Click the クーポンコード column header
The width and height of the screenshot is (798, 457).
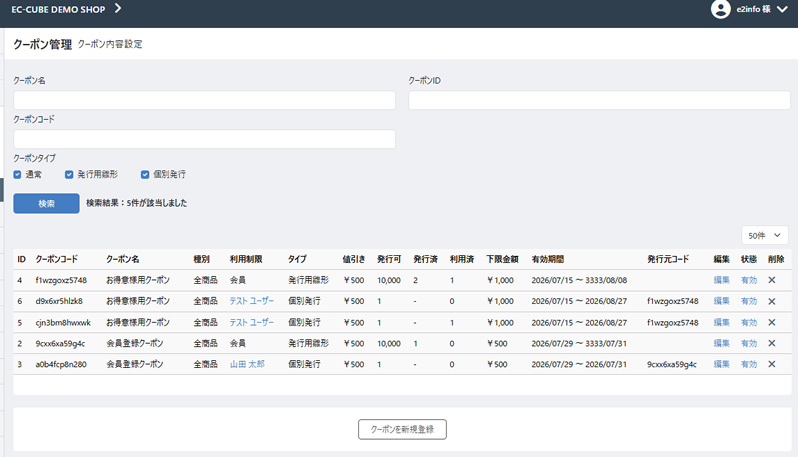(x=56, y=259)
